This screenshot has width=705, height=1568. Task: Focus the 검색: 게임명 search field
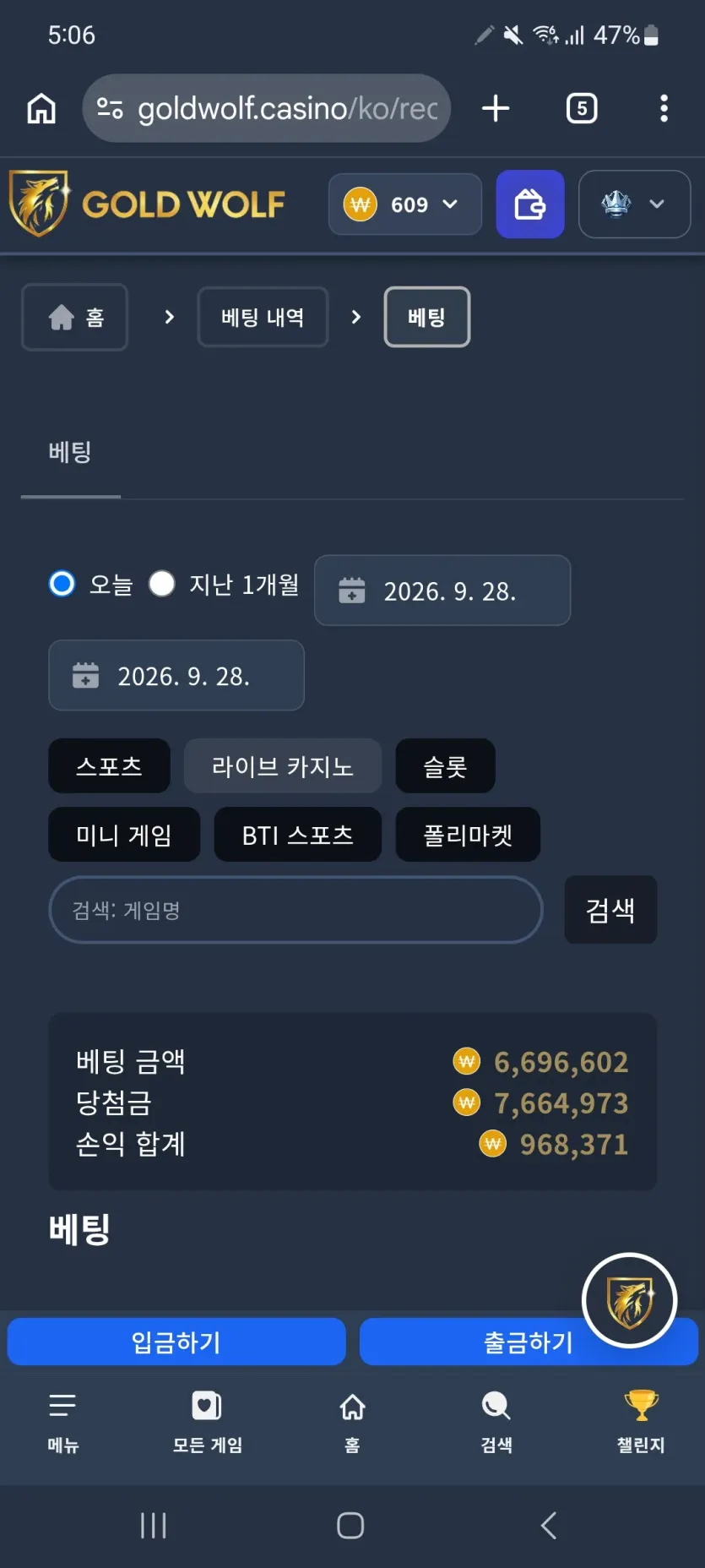[x=296, y=910]
